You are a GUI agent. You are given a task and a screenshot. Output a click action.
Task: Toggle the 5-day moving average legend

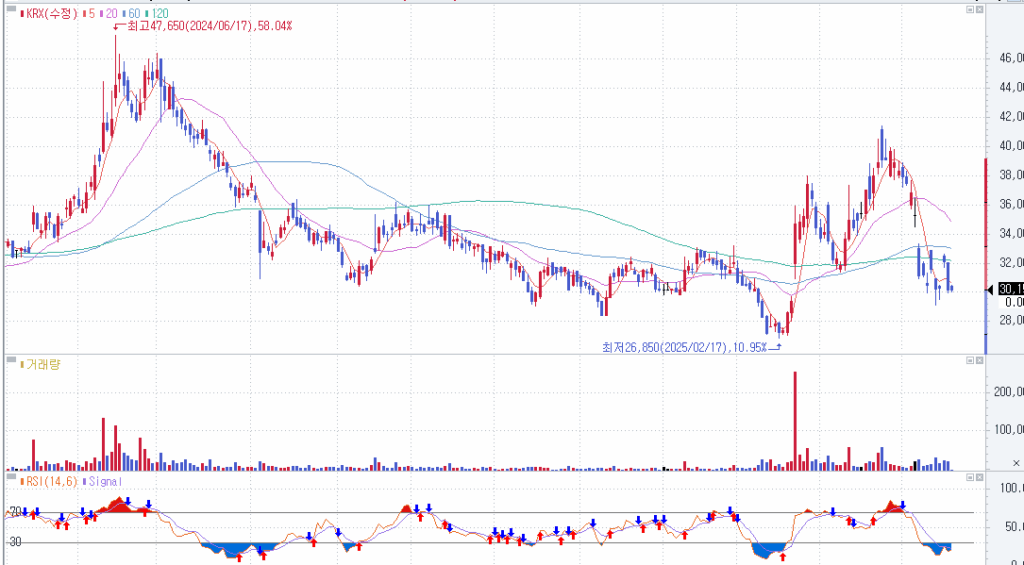click(x=89, y=13)
